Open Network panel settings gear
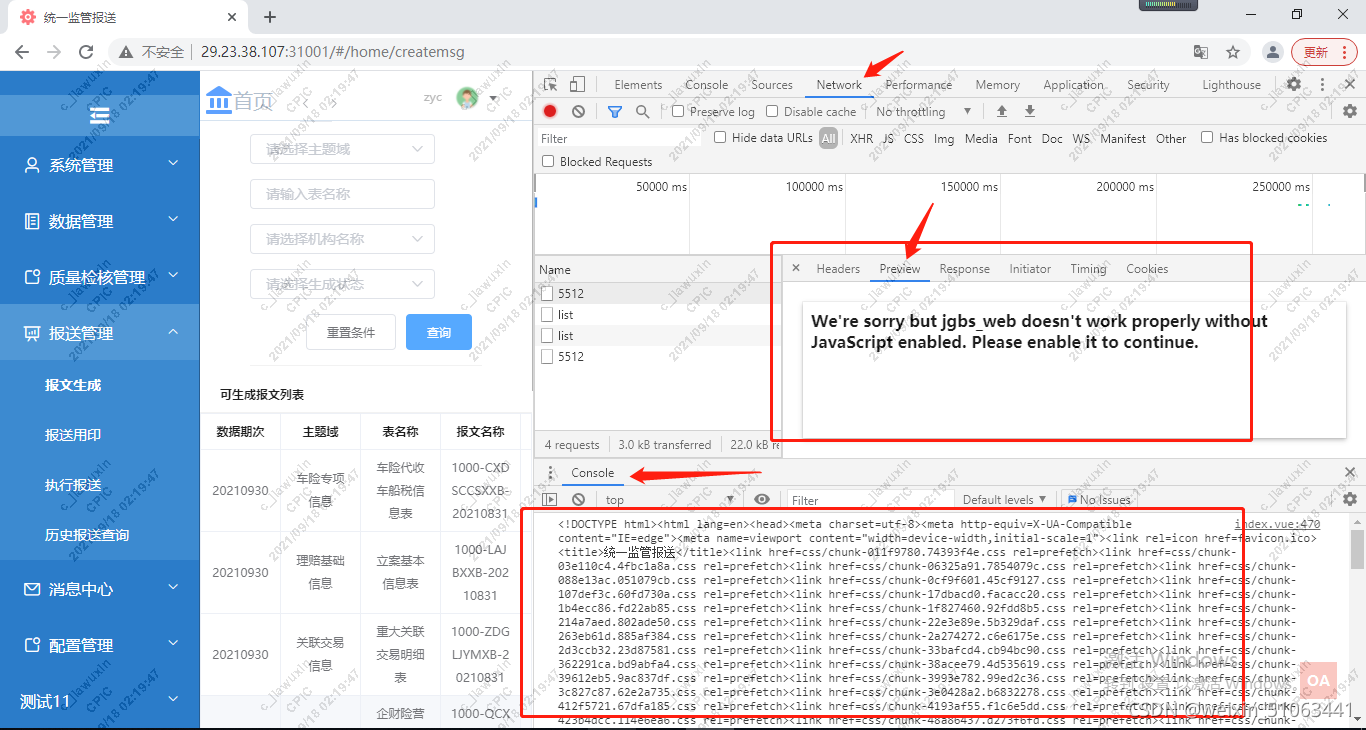1366x730 pixels. coord(1350,111)
